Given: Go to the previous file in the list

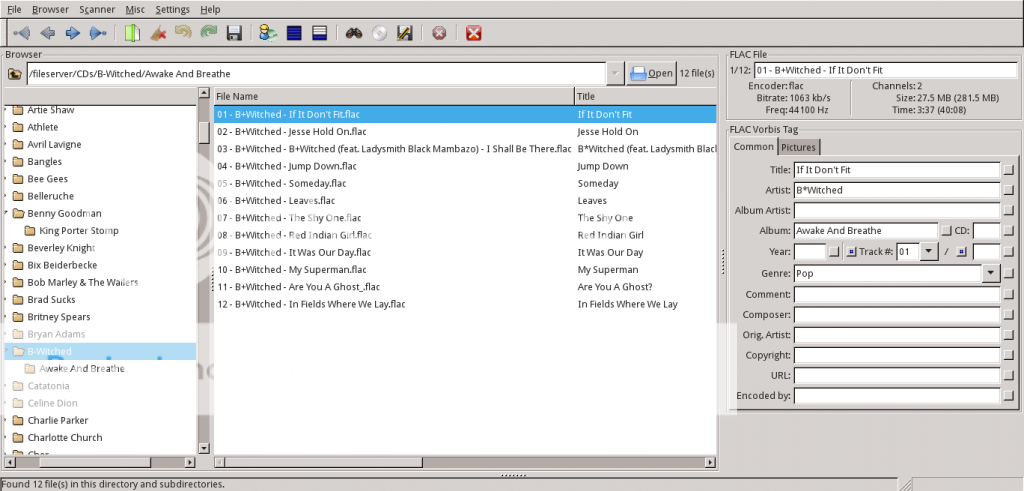Looking at the screenshot, I should click(47, 33).
